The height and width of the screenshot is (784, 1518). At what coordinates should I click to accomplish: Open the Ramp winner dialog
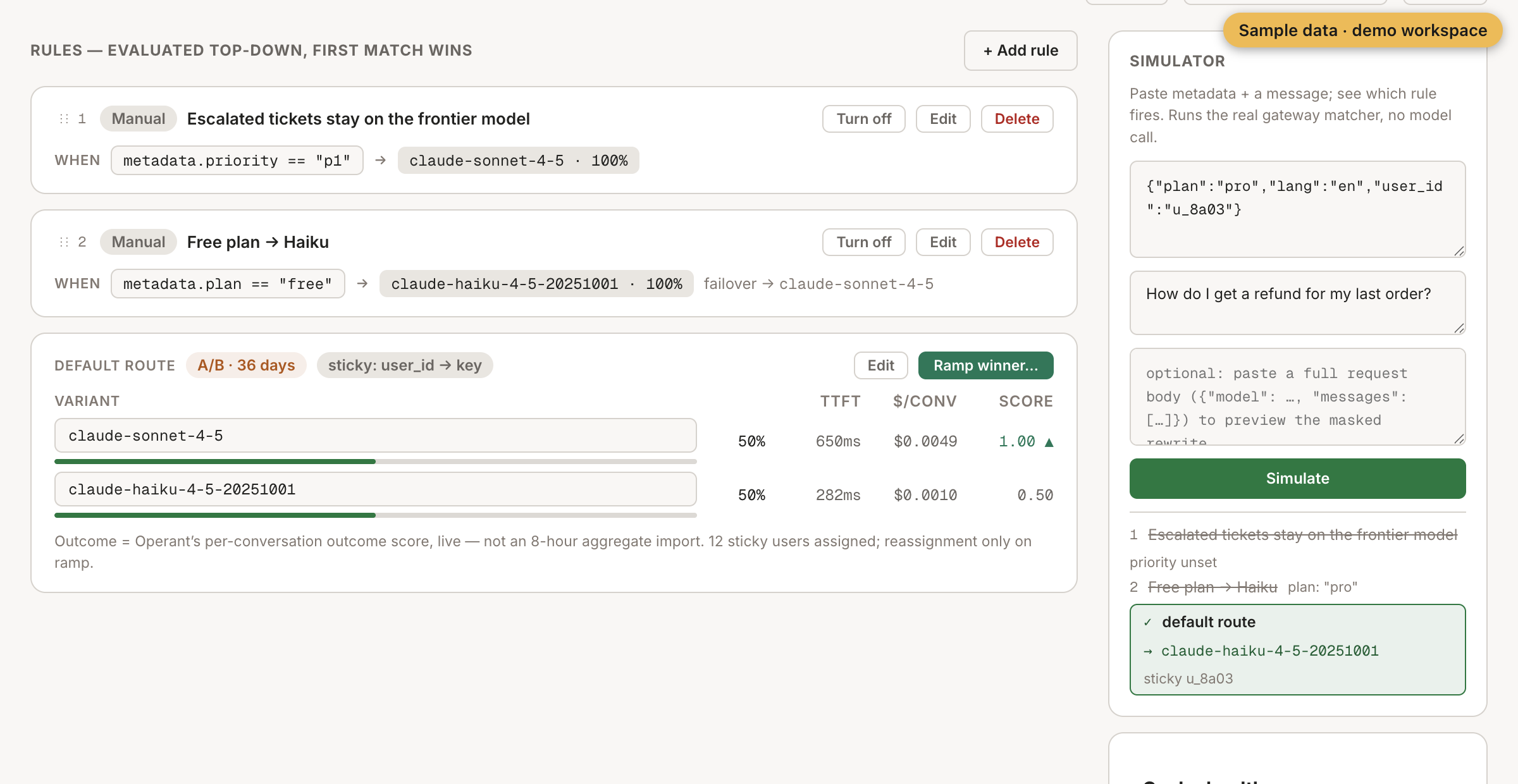point(986,365)
